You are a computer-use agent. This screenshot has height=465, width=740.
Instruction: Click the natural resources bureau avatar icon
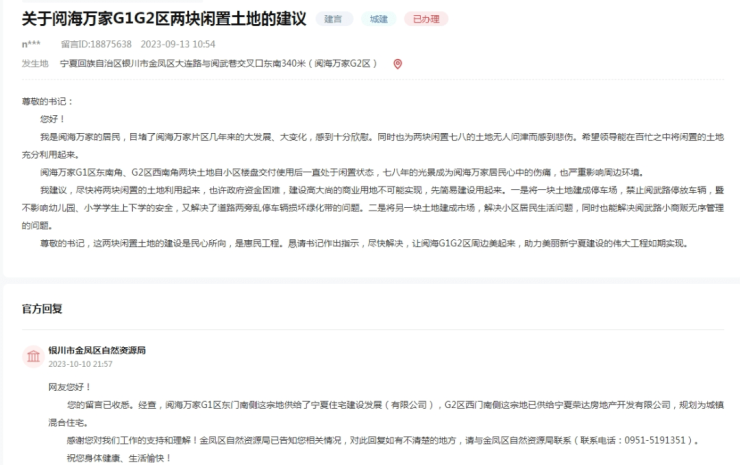pos(33,357)
